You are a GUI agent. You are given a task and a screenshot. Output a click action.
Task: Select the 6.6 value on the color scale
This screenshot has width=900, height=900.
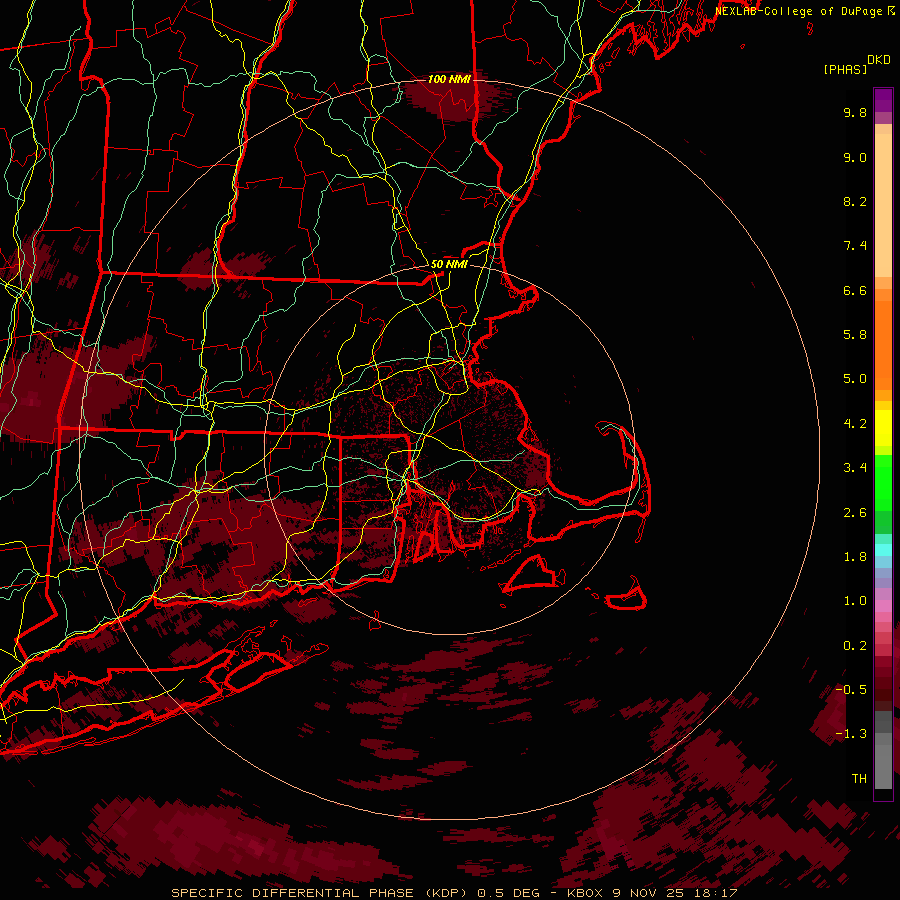pos(855,290)
